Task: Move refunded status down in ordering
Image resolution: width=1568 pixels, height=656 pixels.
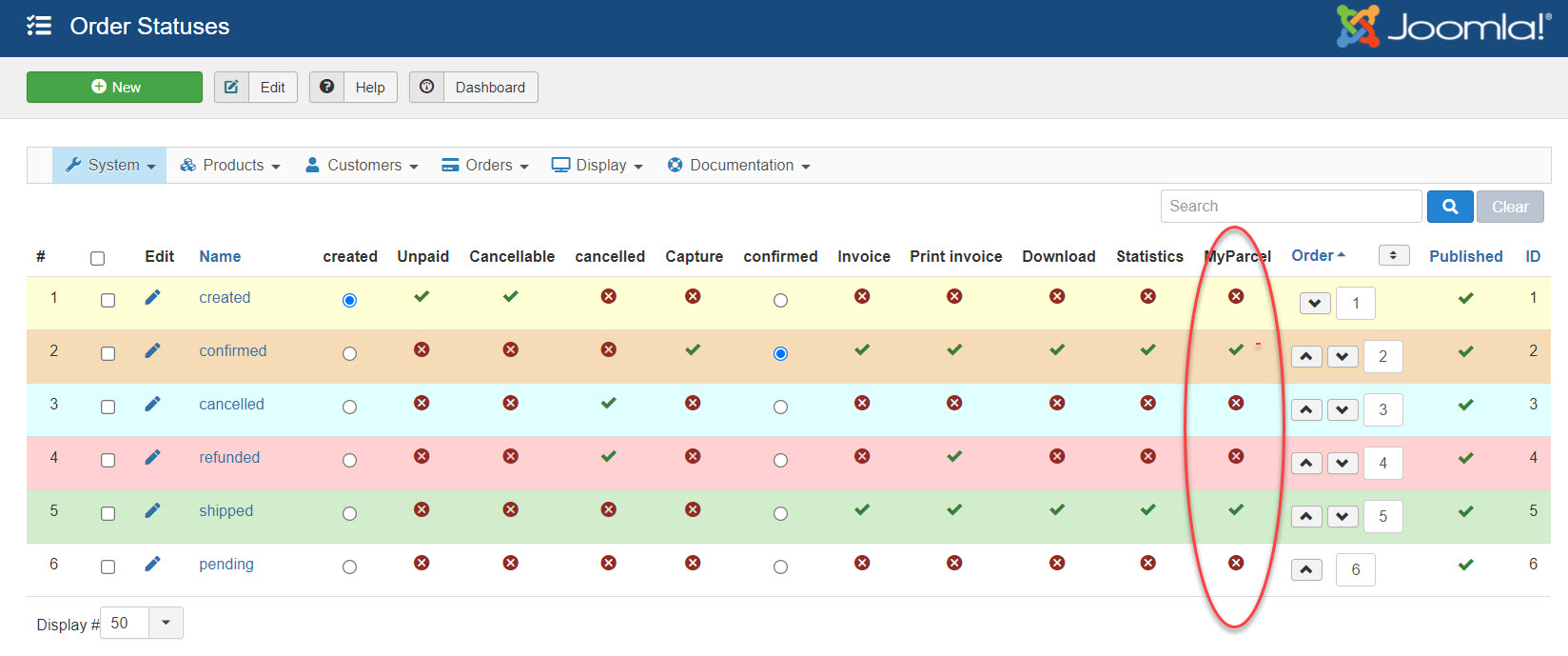Action: [1342, 464]
